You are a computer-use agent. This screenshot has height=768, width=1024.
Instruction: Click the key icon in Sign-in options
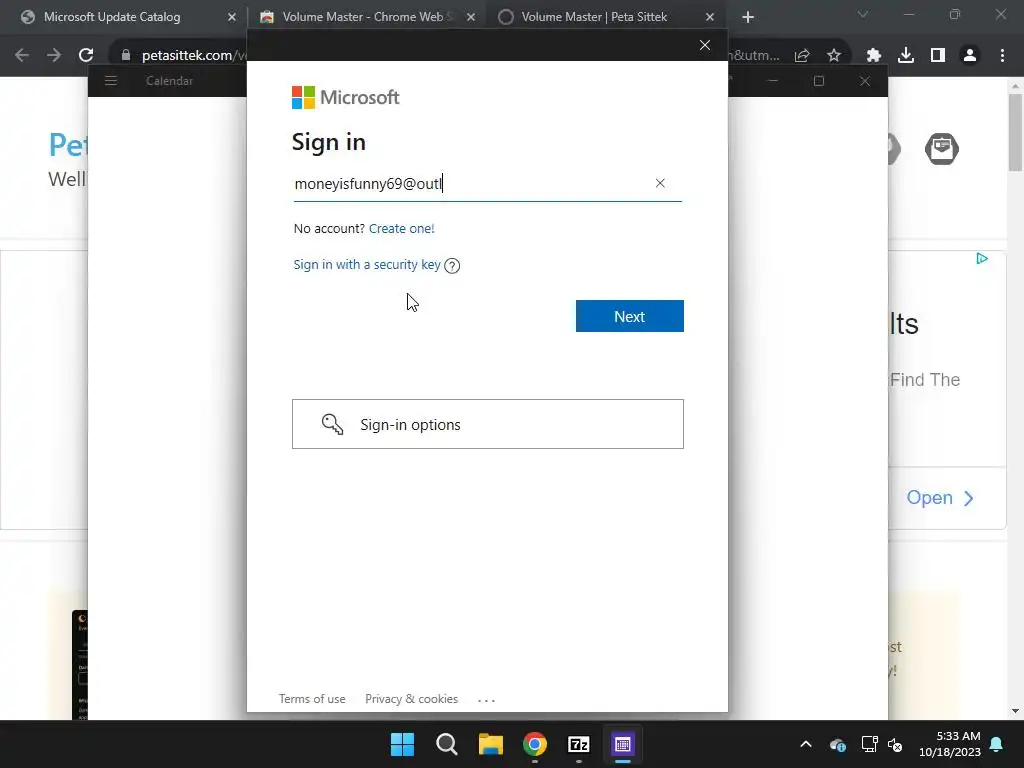tap(332, 424)
